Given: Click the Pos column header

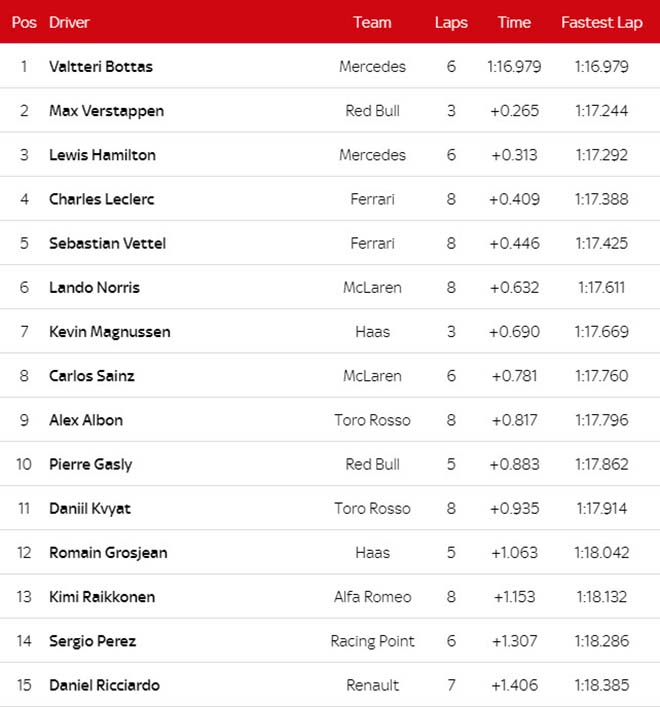Looking at the screenshot, I should tap(24, 22).
